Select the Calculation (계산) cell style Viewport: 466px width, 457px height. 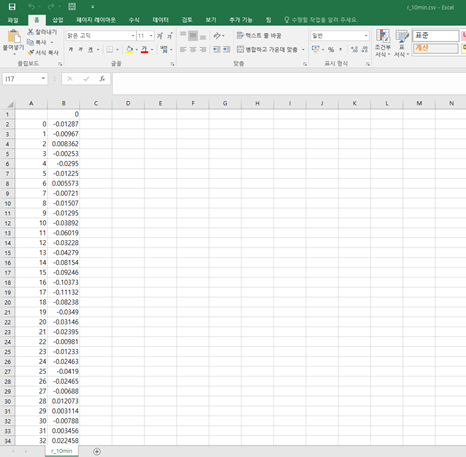[x=436, y=48]
